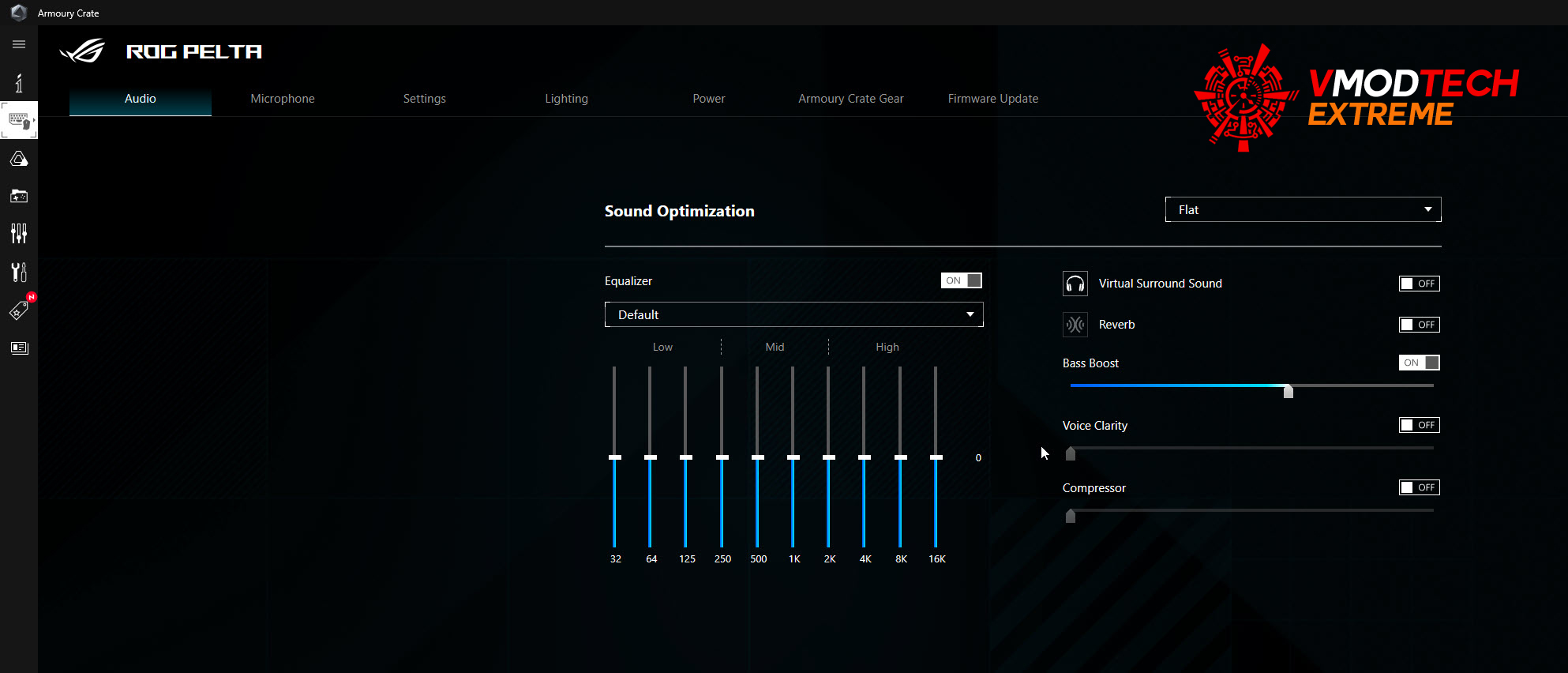Viewport: 1568px width, 673px height.
Task: Open the Tools wrench icon in sidebar
Action: 19,272
